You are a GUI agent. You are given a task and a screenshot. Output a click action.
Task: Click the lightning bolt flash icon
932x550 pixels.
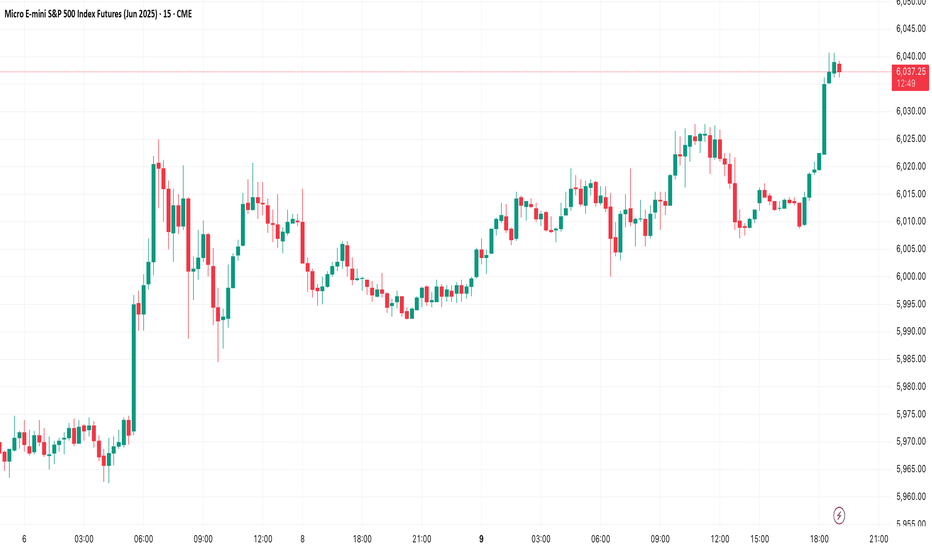point(839,515)
